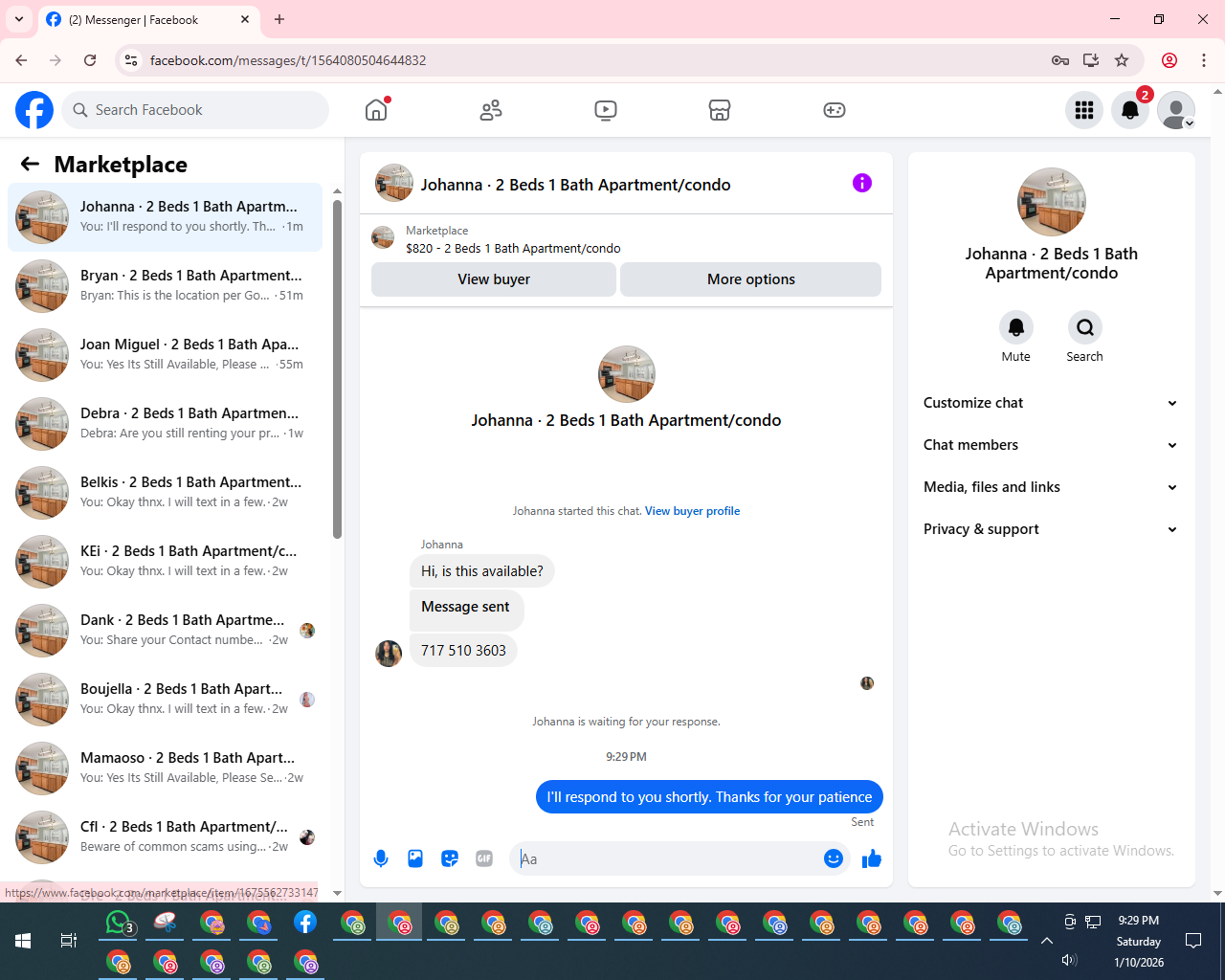Open Task View on the taskbar
The width and height of the screenshot is (1225, 980).
(x=69, y=941)
